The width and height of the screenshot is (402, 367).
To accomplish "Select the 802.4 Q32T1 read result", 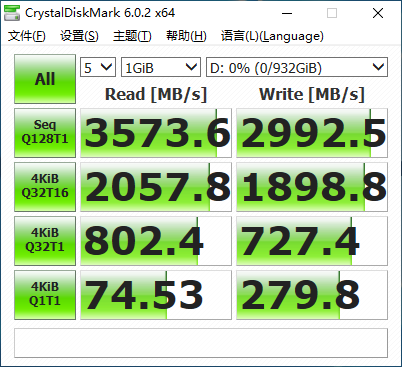I will 156,241.
